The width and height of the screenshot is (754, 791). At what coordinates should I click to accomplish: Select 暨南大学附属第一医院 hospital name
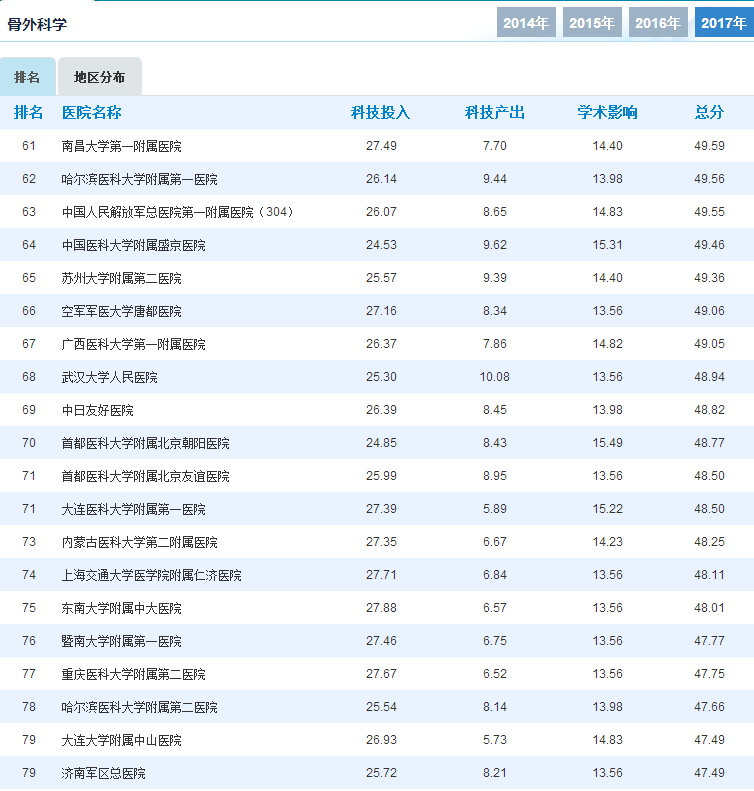(122, 641)
